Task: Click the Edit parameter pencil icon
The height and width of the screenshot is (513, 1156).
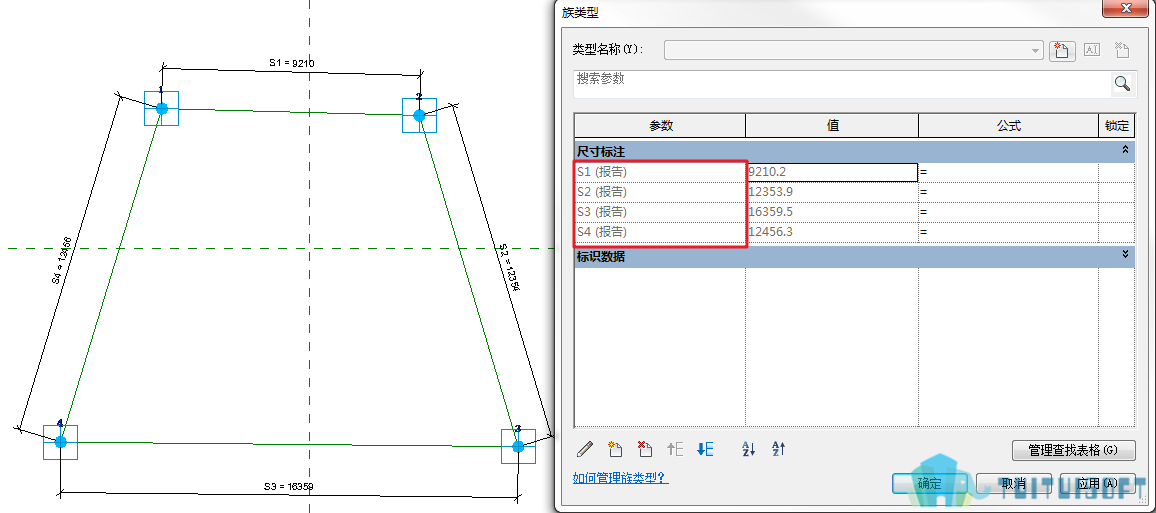Action: pyautogui.click(x=585, y=448)
